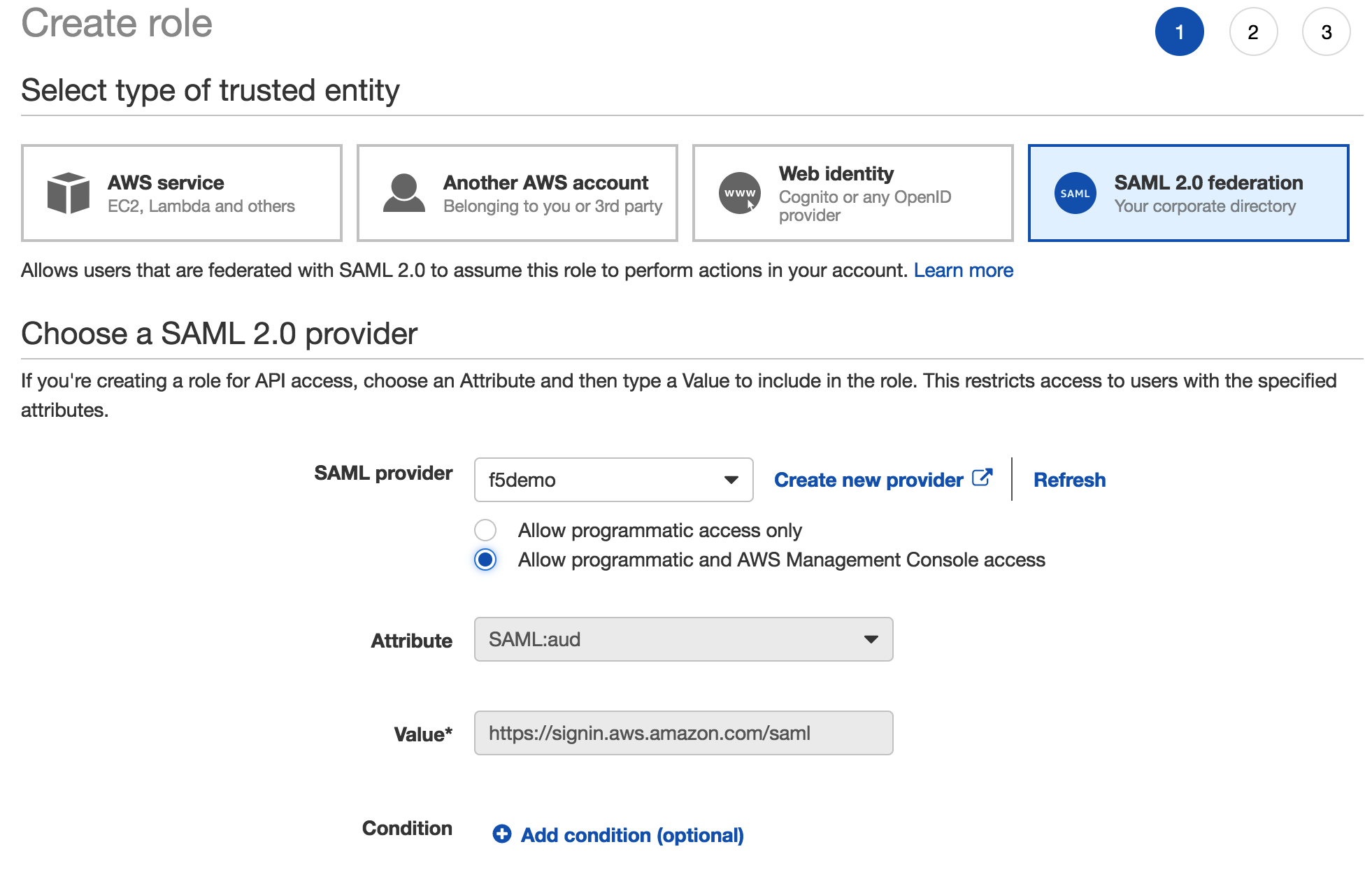
Task: Click the plus icon beside Add condition
Action: (501, 834)
